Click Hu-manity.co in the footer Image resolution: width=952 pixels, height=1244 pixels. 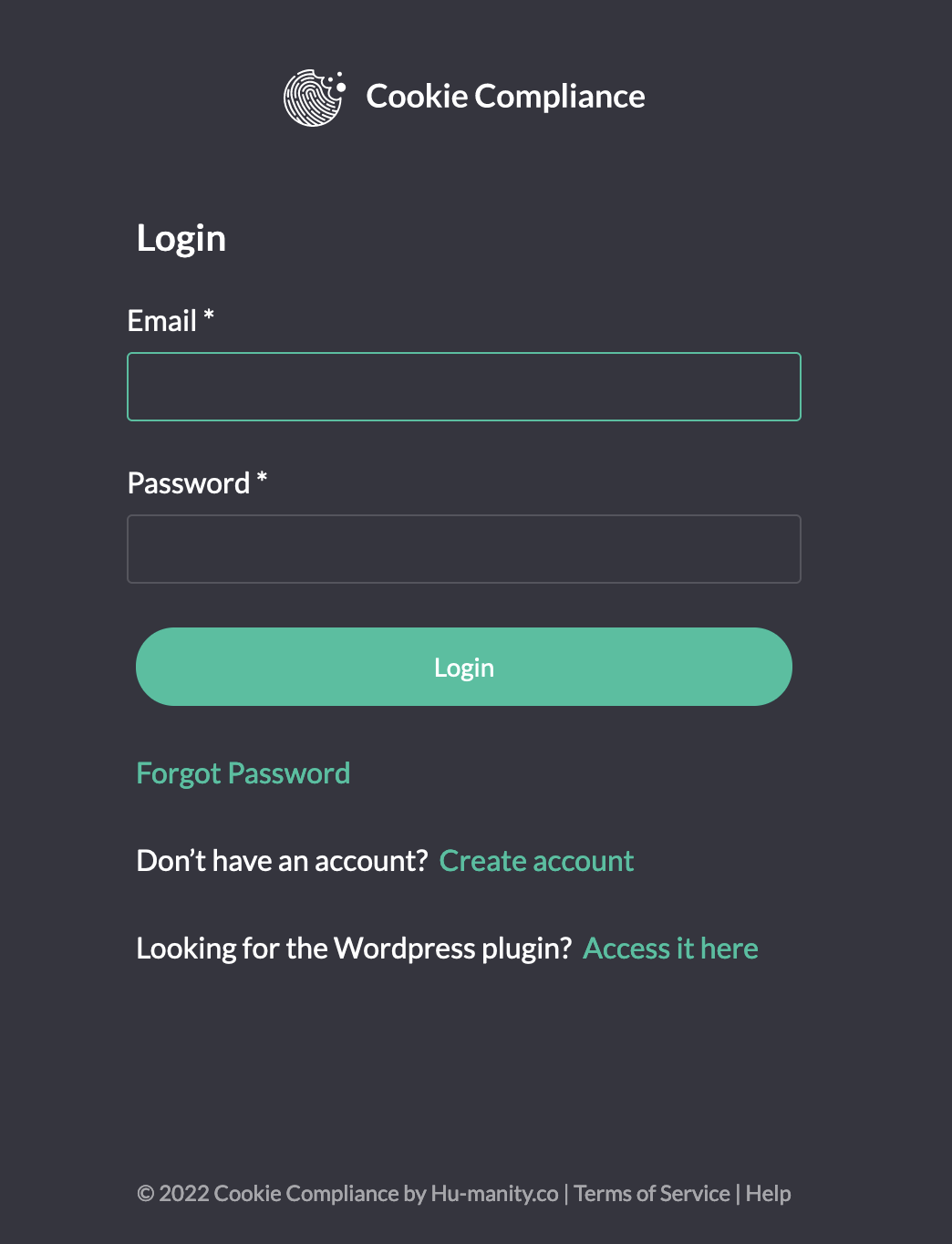tap(494, 1194)
